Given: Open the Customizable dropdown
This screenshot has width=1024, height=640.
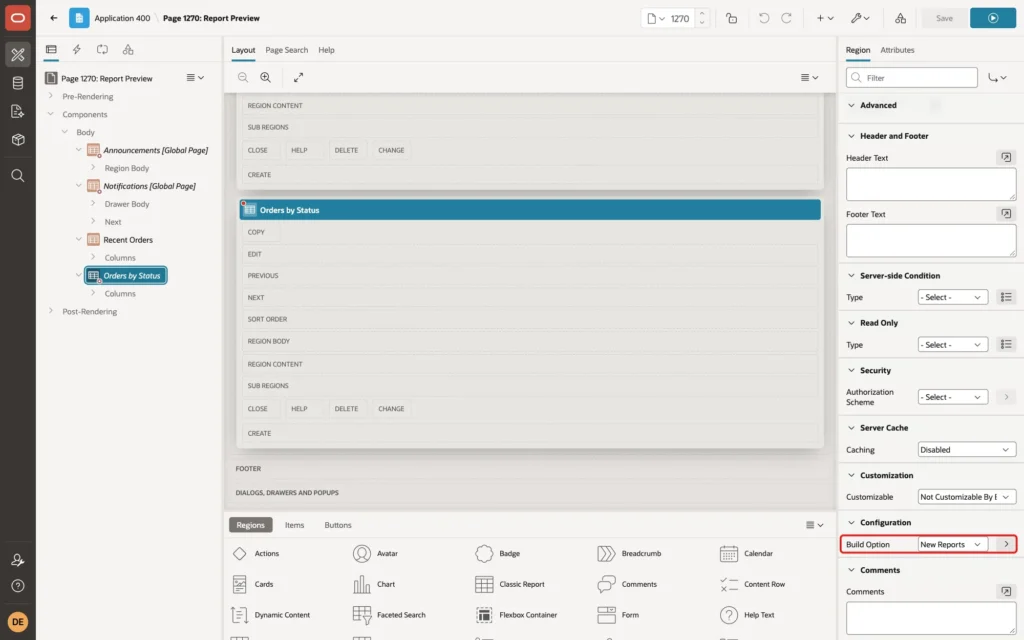Looking at the screenshot, I should (966, 497).
